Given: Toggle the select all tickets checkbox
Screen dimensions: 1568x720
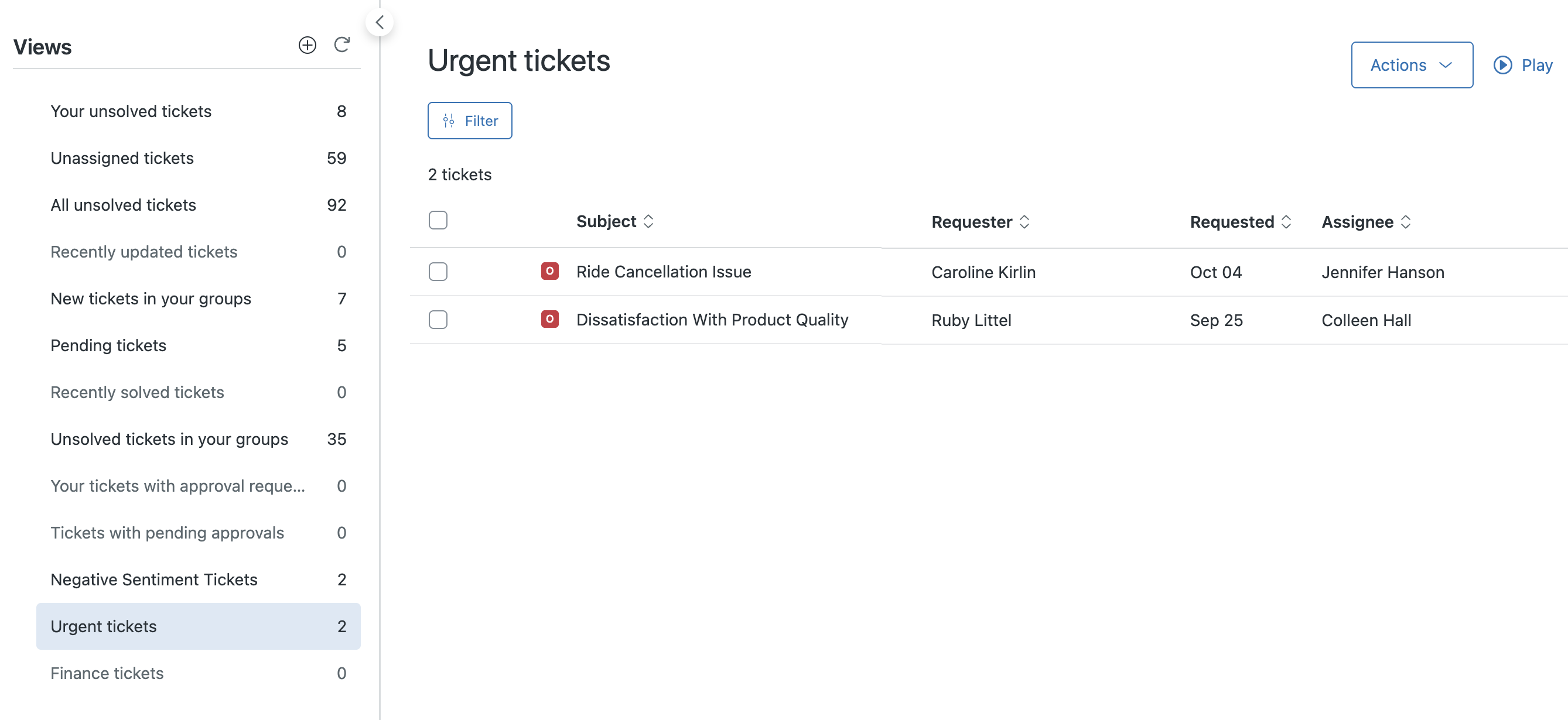Looking at the screenshot, I should tap(438, 220).
